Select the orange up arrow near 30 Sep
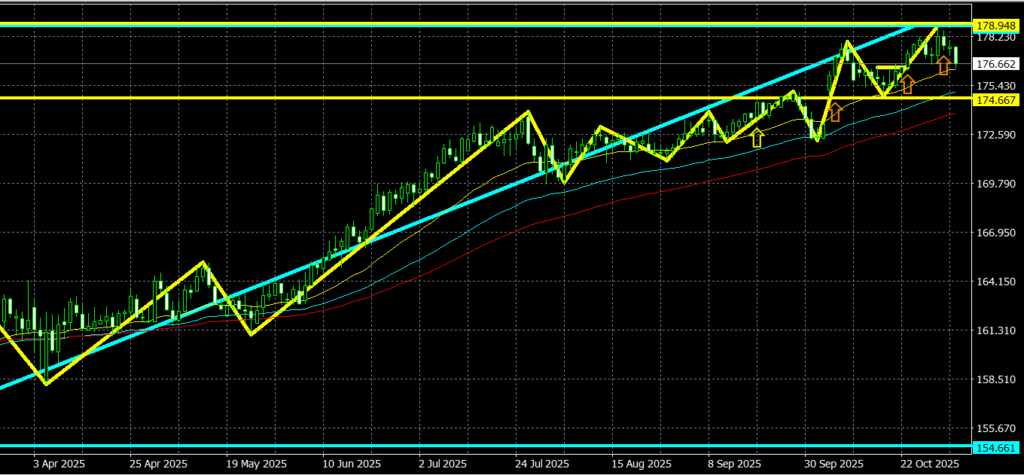 (x=834, y=112)
